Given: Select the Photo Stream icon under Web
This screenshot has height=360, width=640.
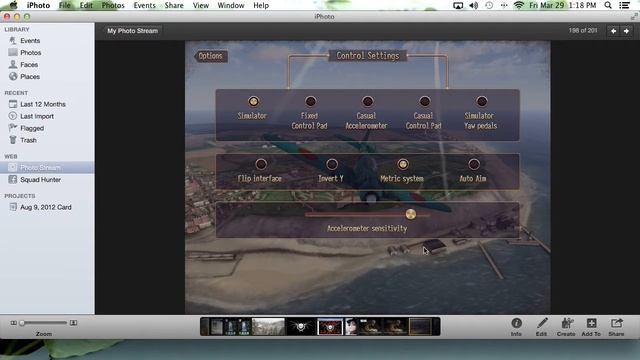Looking at the screenshot, I should [13, 167].
